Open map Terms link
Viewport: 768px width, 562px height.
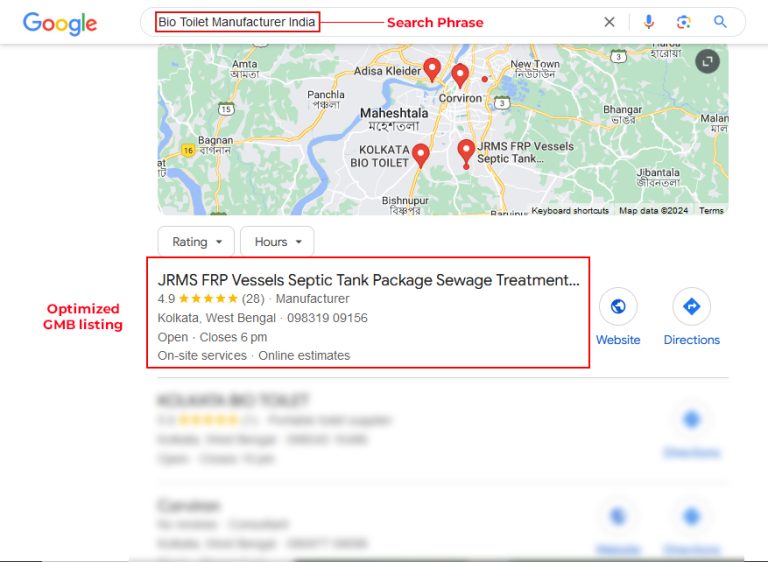coord(711,211)
